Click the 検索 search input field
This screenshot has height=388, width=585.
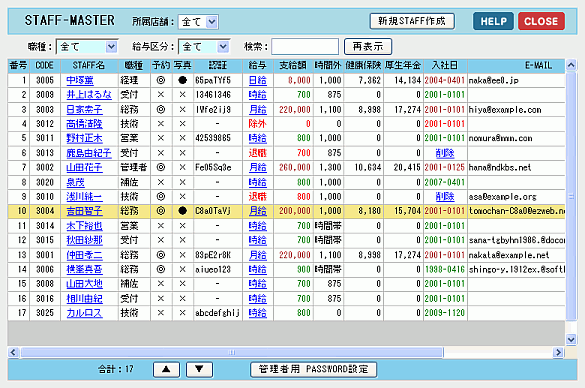(305, 47)
